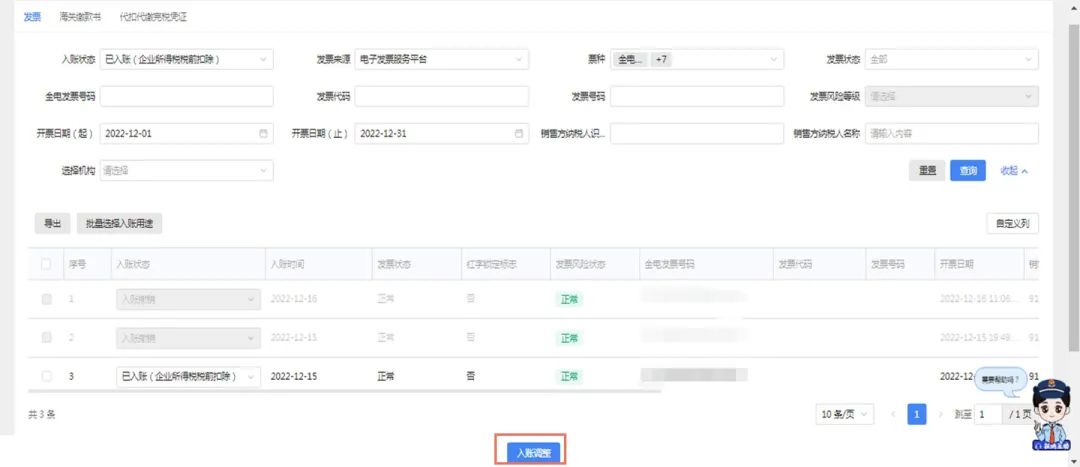Check the row 3 checkbox
1080x467 pixels.
point(46,376)
